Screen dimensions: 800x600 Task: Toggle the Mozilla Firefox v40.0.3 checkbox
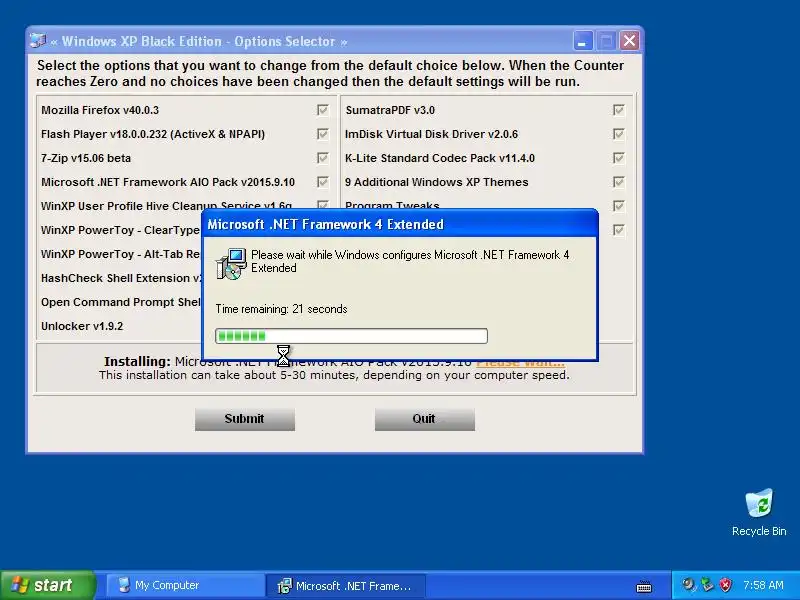click(322, 110)
